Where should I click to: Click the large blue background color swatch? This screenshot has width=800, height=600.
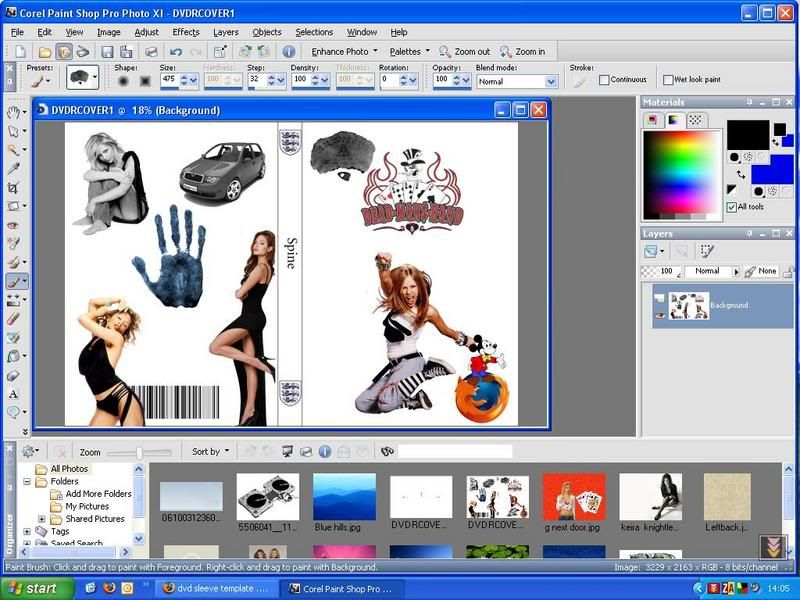point(772,169)
